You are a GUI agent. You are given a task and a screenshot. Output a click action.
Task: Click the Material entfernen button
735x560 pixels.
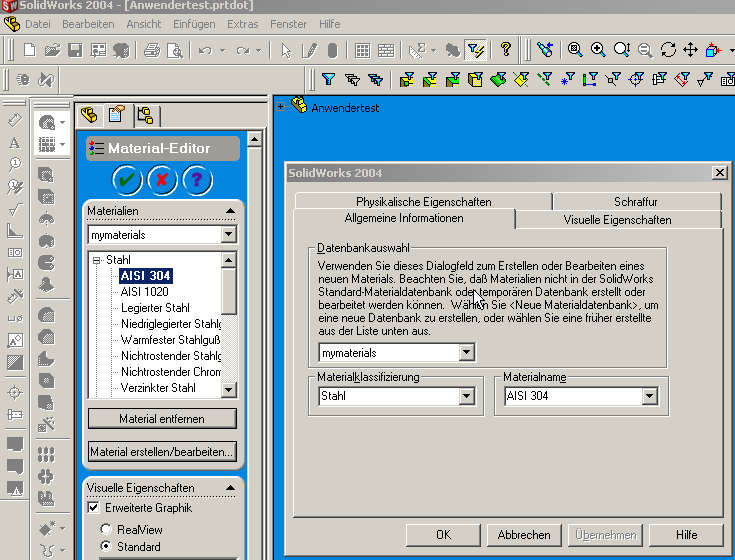pos(162,418)
